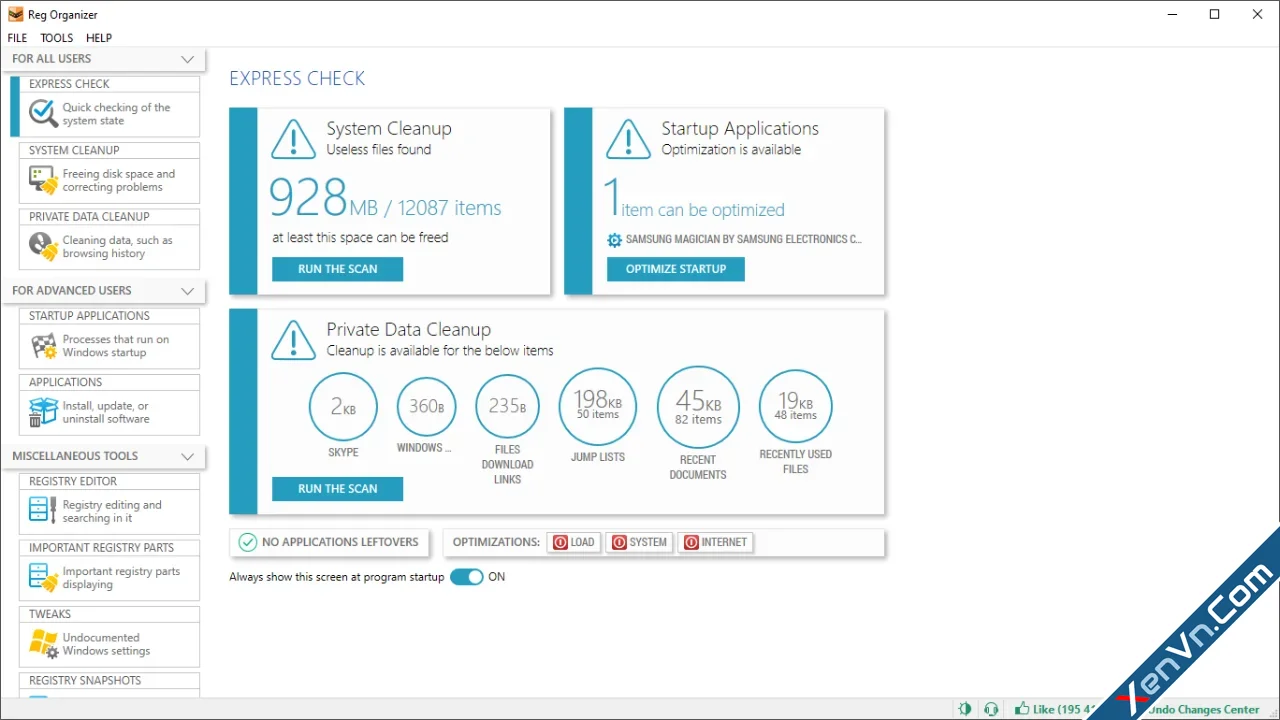1280x720 pixels.
Task: Click 'Samsung Magician by Samsung Electronics' entry
Action: (x=743, y=240)
